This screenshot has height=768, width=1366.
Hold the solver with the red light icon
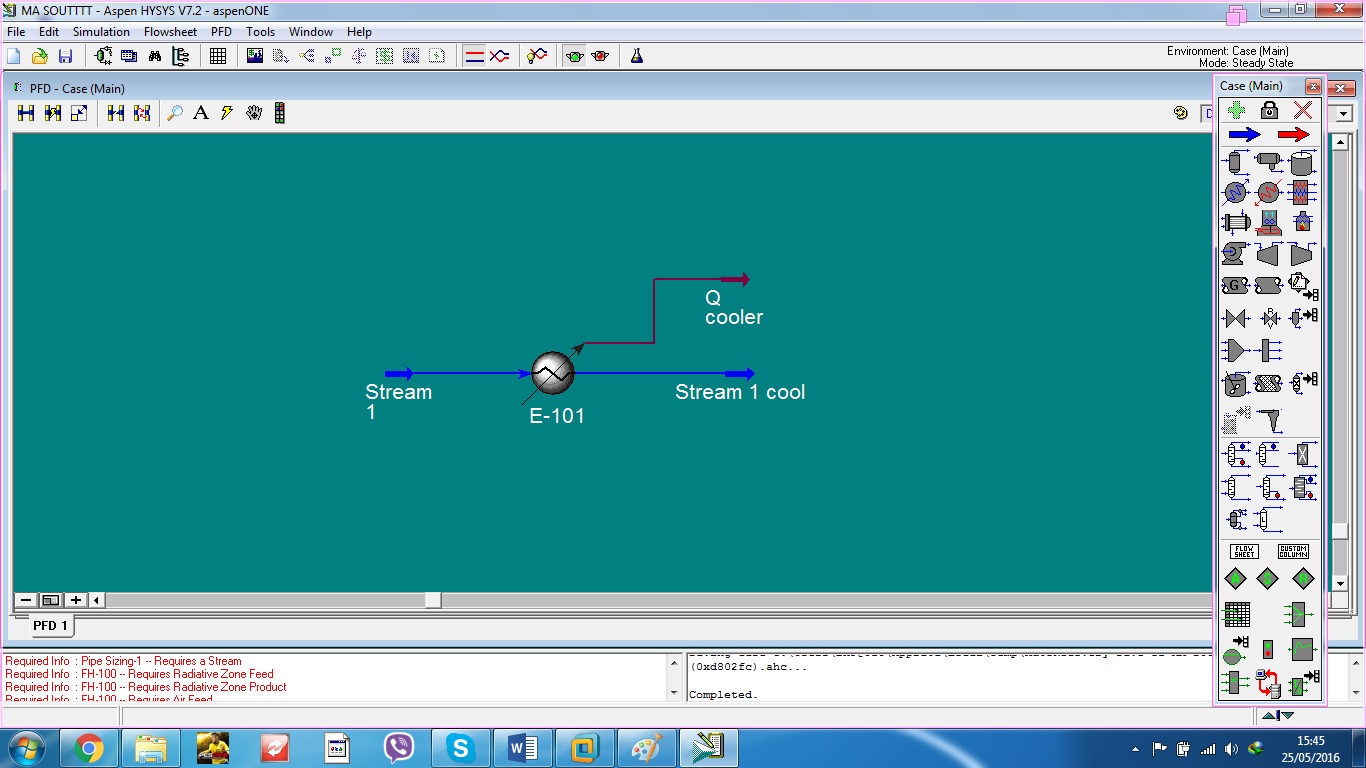point(600,56)
